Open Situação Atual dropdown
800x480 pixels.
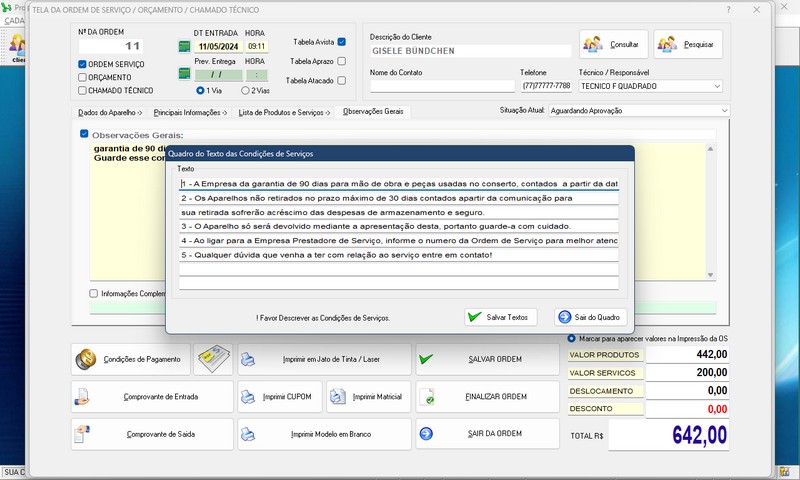click(724, 111)
